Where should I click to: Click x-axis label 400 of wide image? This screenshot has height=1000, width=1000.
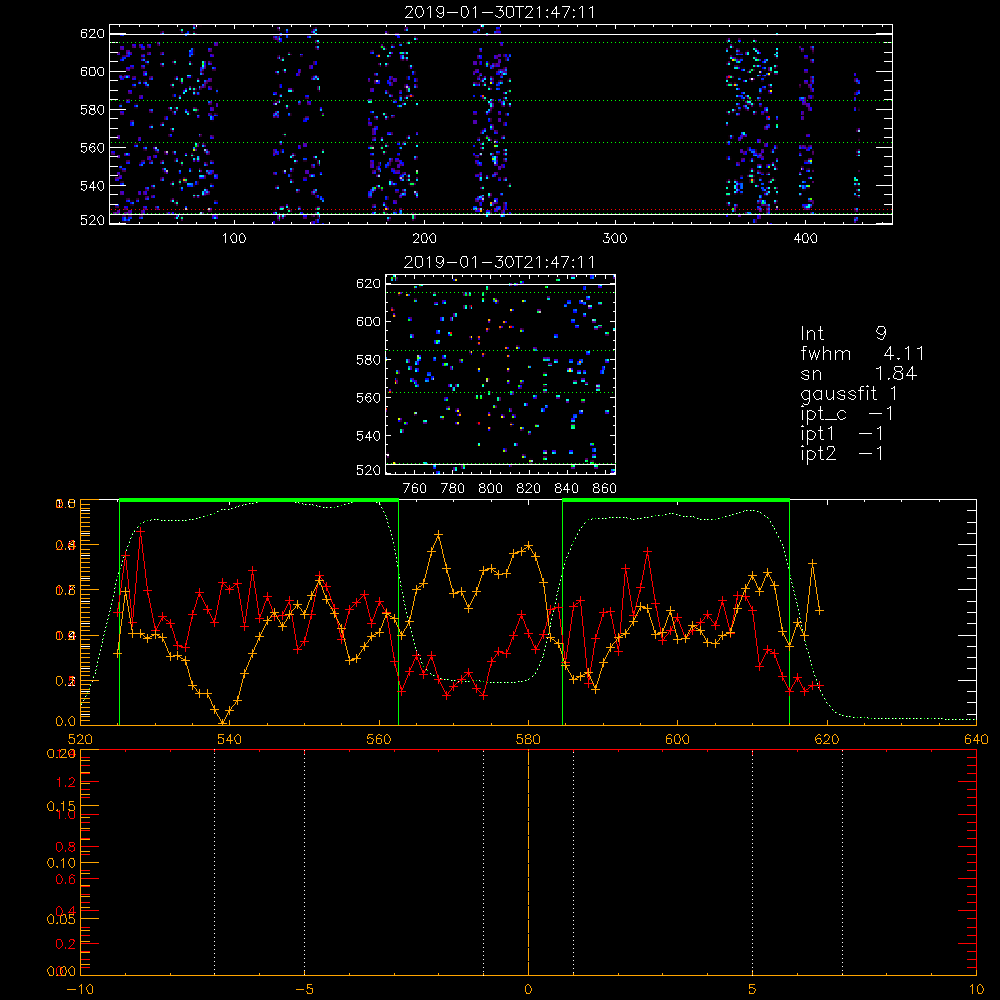click(805, 239)
